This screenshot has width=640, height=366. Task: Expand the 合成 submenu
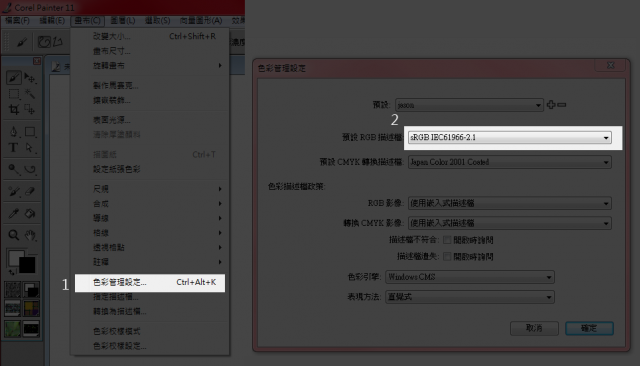pyautogui.click(x=150, y=204)
